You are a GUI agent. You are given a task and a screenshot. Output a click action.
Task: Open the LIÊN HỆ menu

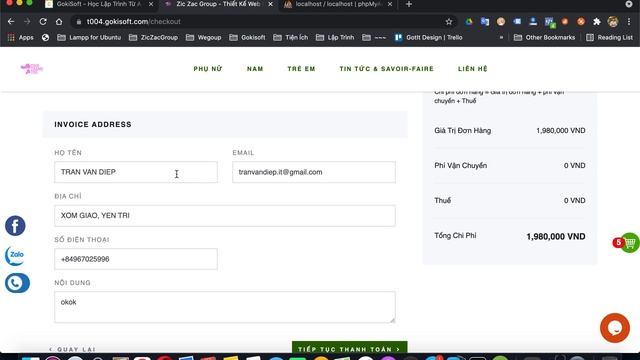(473, 69)
